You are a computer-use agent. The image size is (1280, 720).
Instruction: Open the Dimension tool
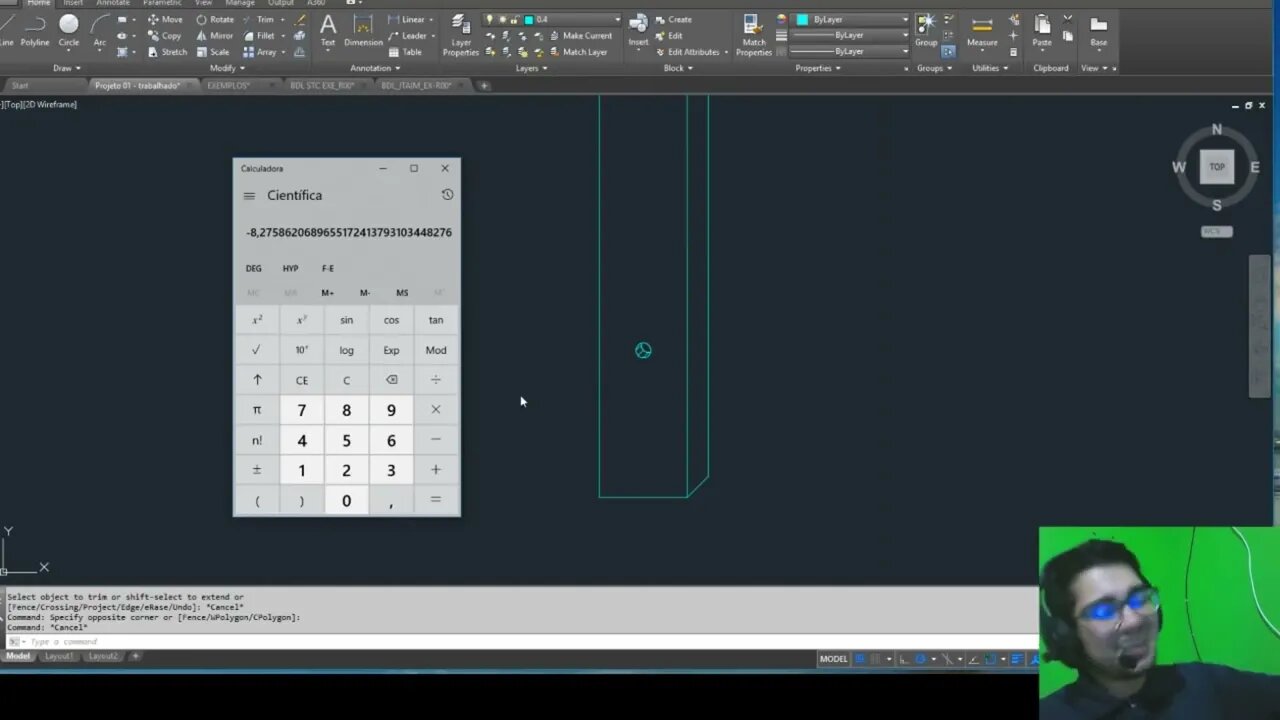pyautogui.click(x=363, y=30)
